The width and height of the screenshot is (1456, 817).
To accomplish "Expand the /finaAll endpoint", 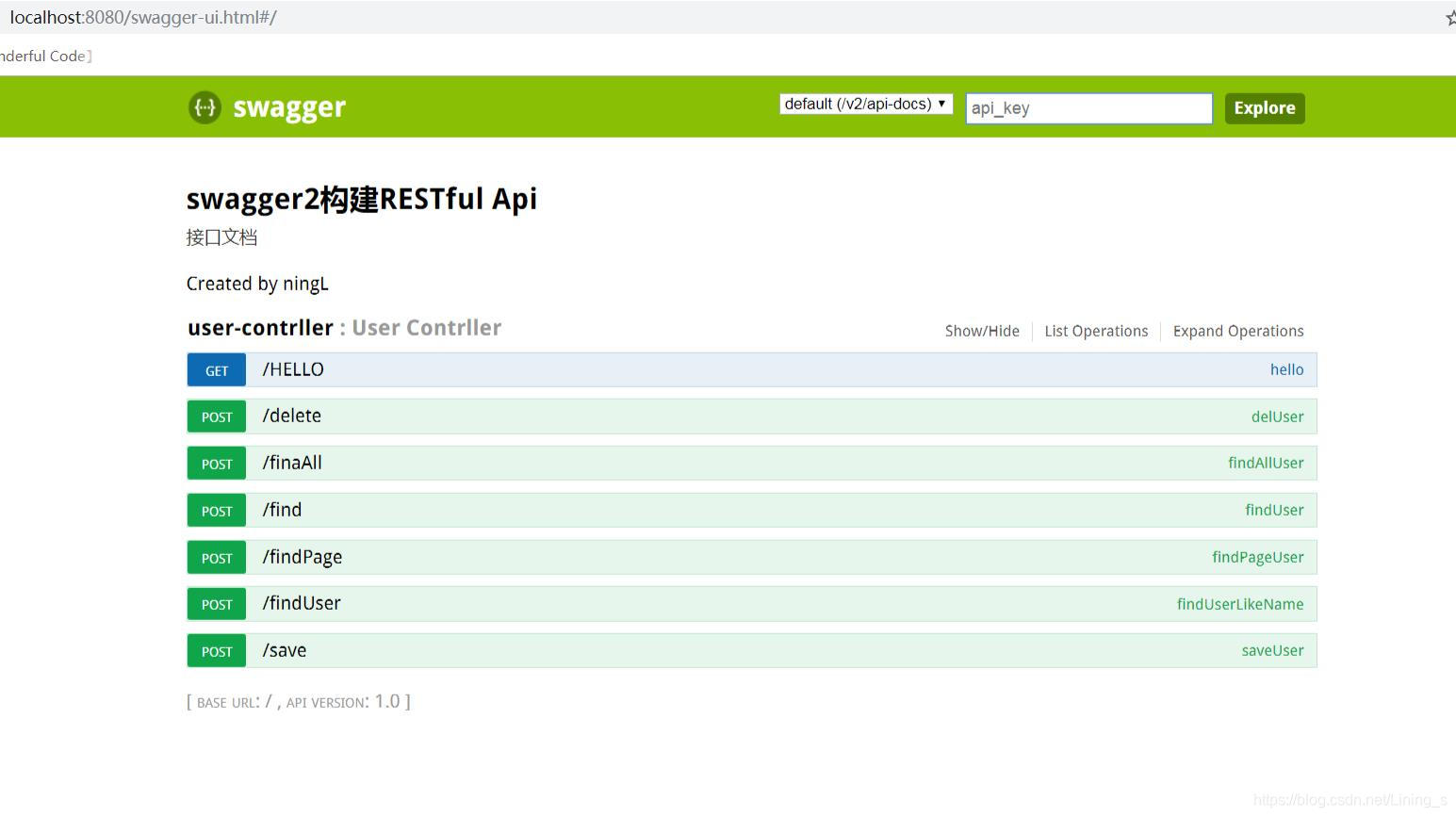I will tap(292, 463).
